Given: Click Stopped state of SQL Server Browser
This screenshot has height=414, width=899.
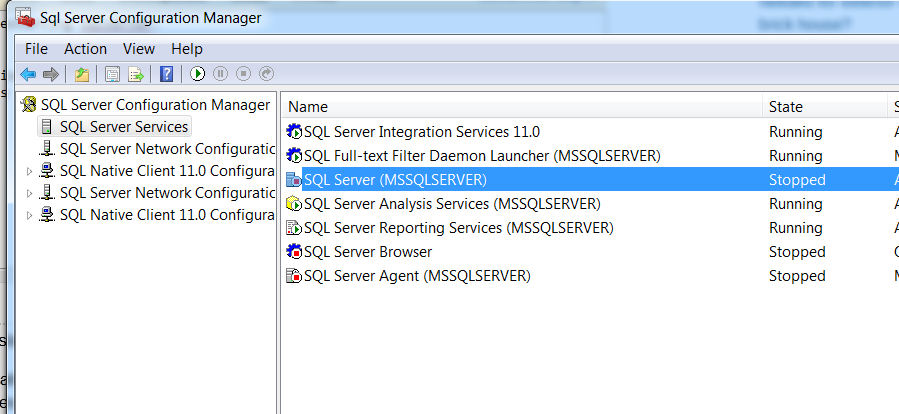Looking at the screenshot, I should (x=797, y=252).
